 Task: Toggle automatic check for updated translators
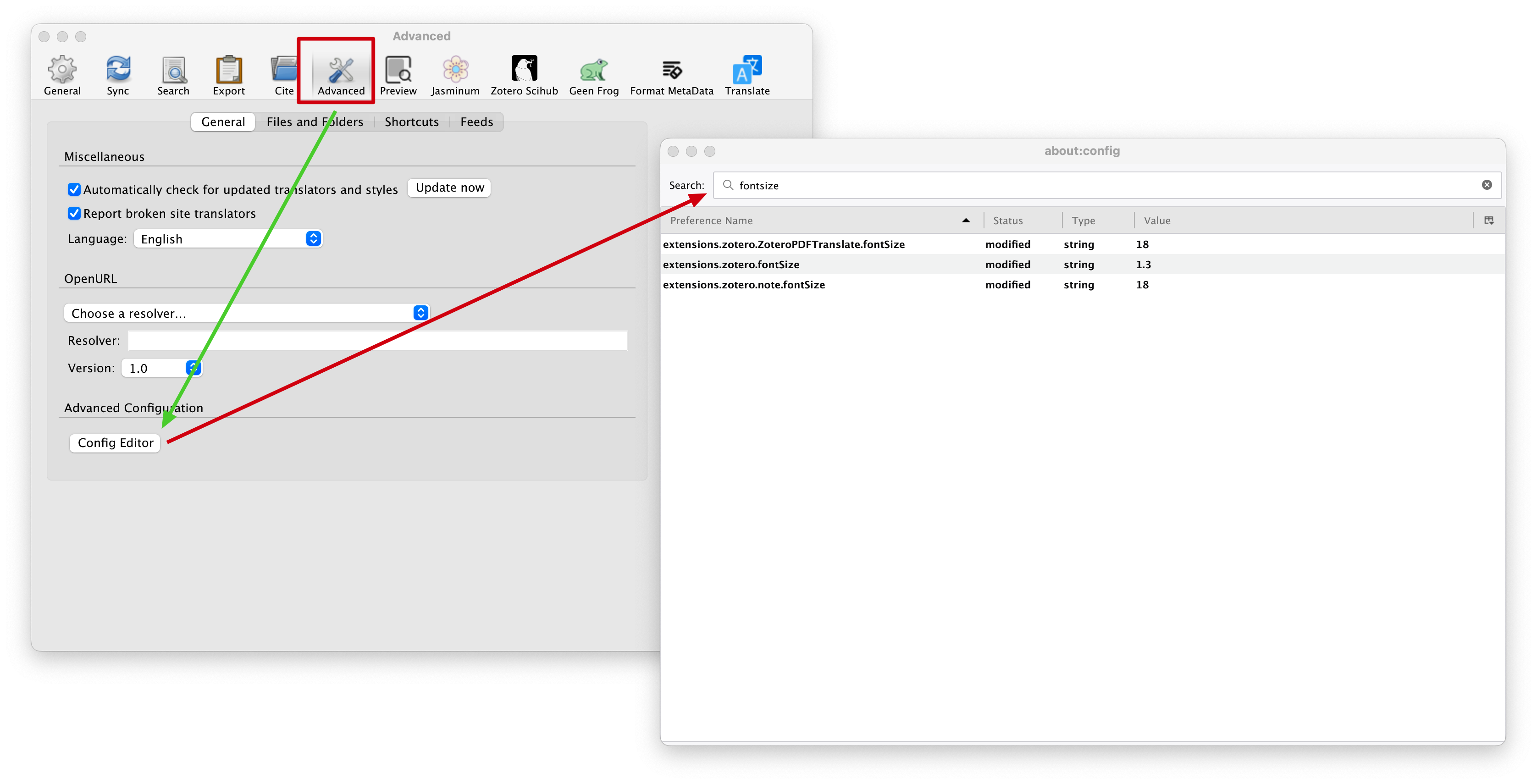(74, 190)
